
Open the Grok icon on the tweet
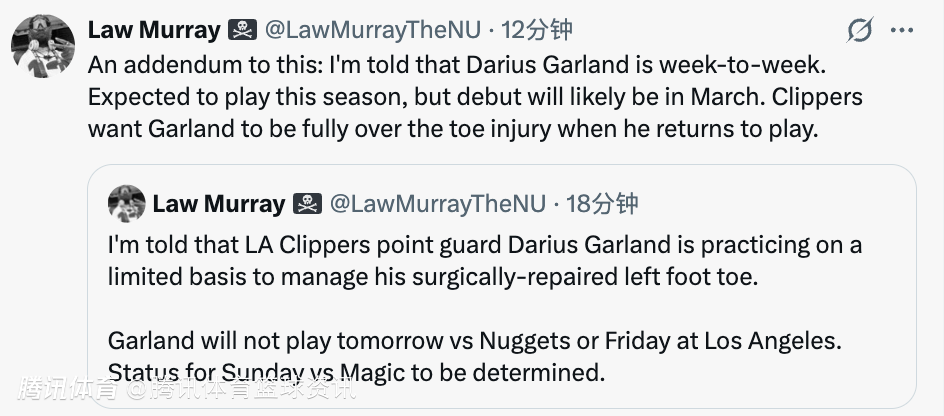point(859,31)
